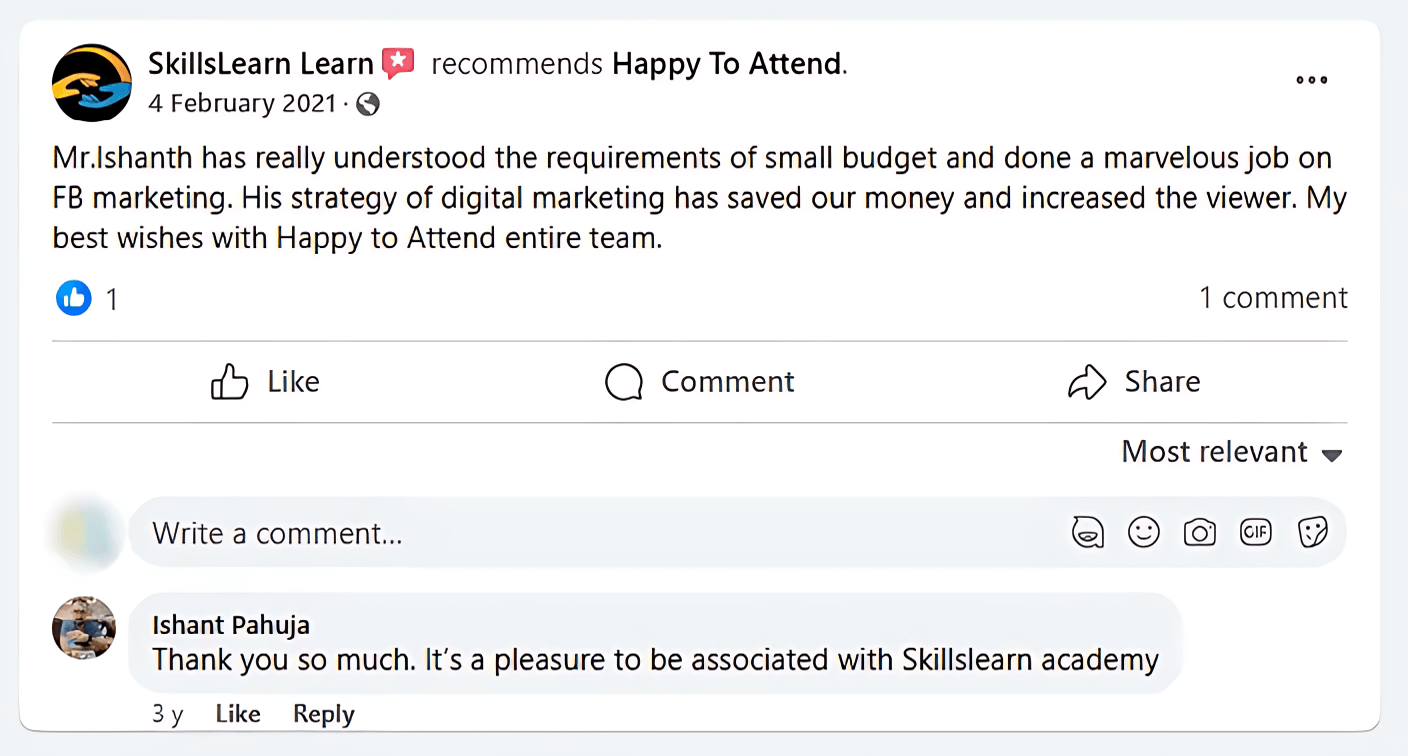Viewport: 1408px width, 756px height.
Task: Click the globe public audience icon
Action: (368, 104)
